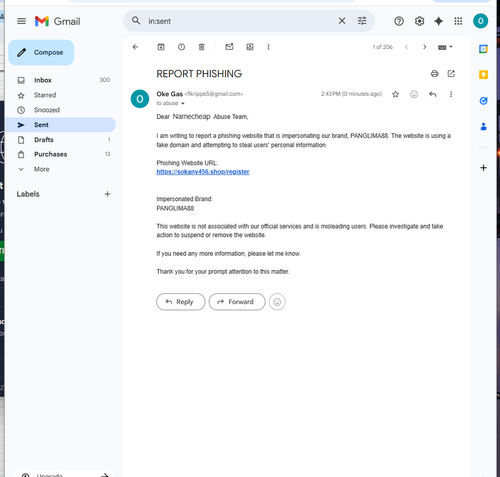Viewport: 500px width, 477px height.
Task: Open Contacts side panel icon
Action: coord(483,127)
